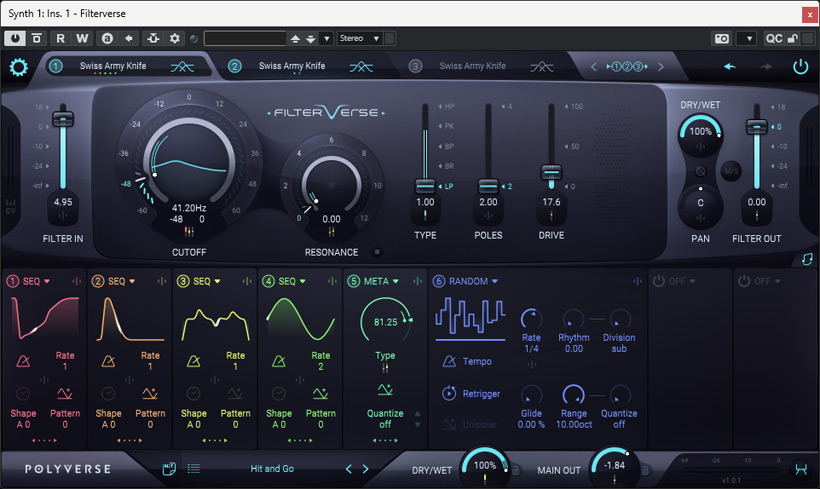Image resolution: width=820 pixels, height=489 pixels.
Task: Select LP filter type label
Action: (x=449, y=186)
